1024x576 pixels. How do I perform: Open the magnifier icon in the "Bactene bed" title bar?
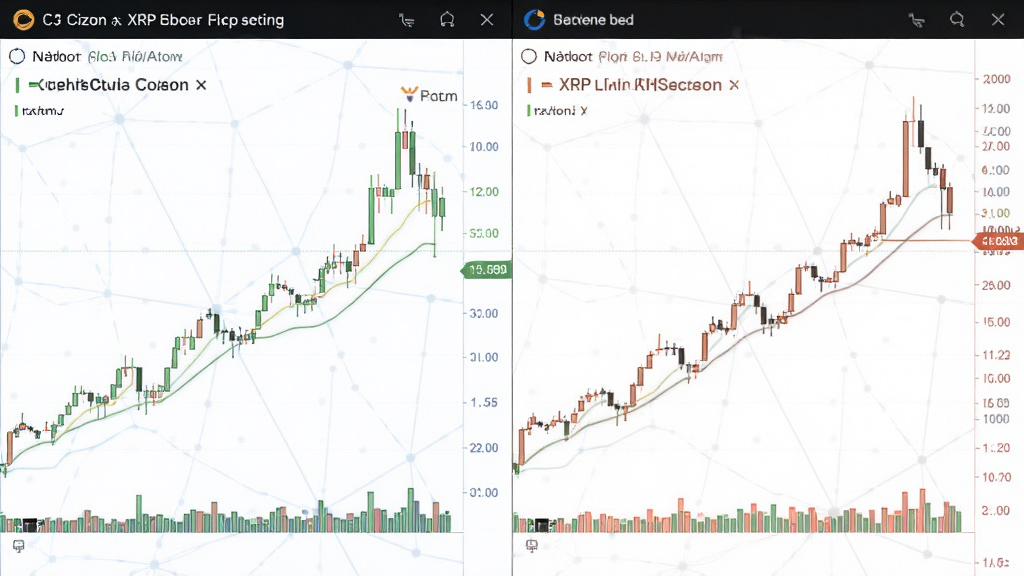point(957,20)
